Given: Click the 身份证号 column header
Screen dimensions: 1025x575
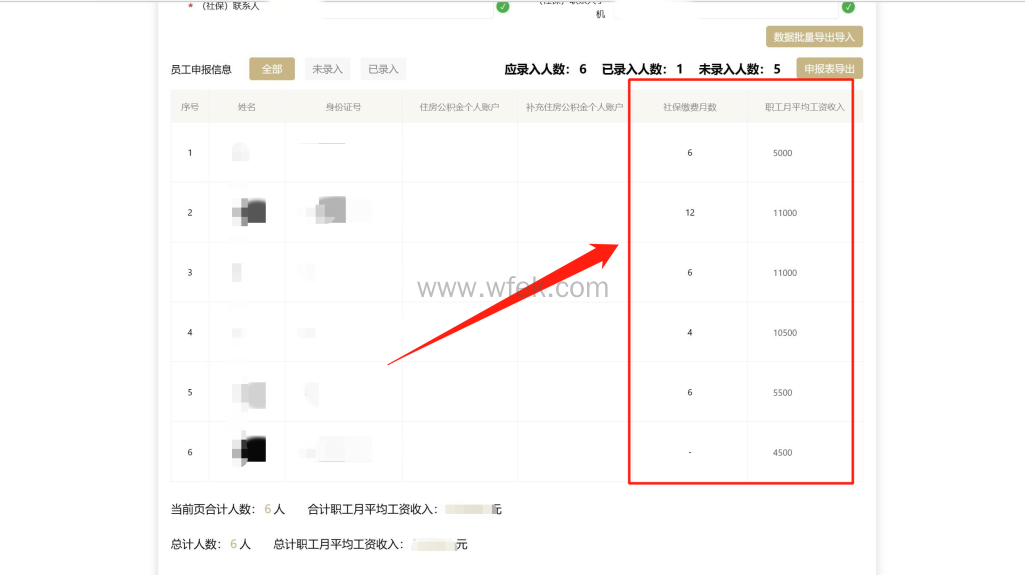Looking at the screenshot, I should pos(343,107).
